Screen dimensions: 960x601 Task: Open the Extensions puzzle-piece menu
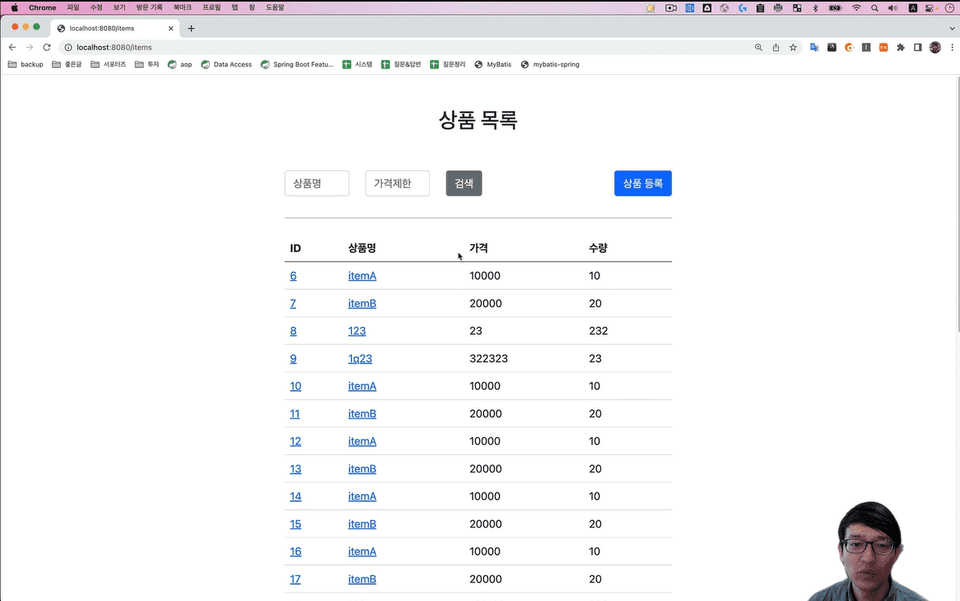click(901, 47)
